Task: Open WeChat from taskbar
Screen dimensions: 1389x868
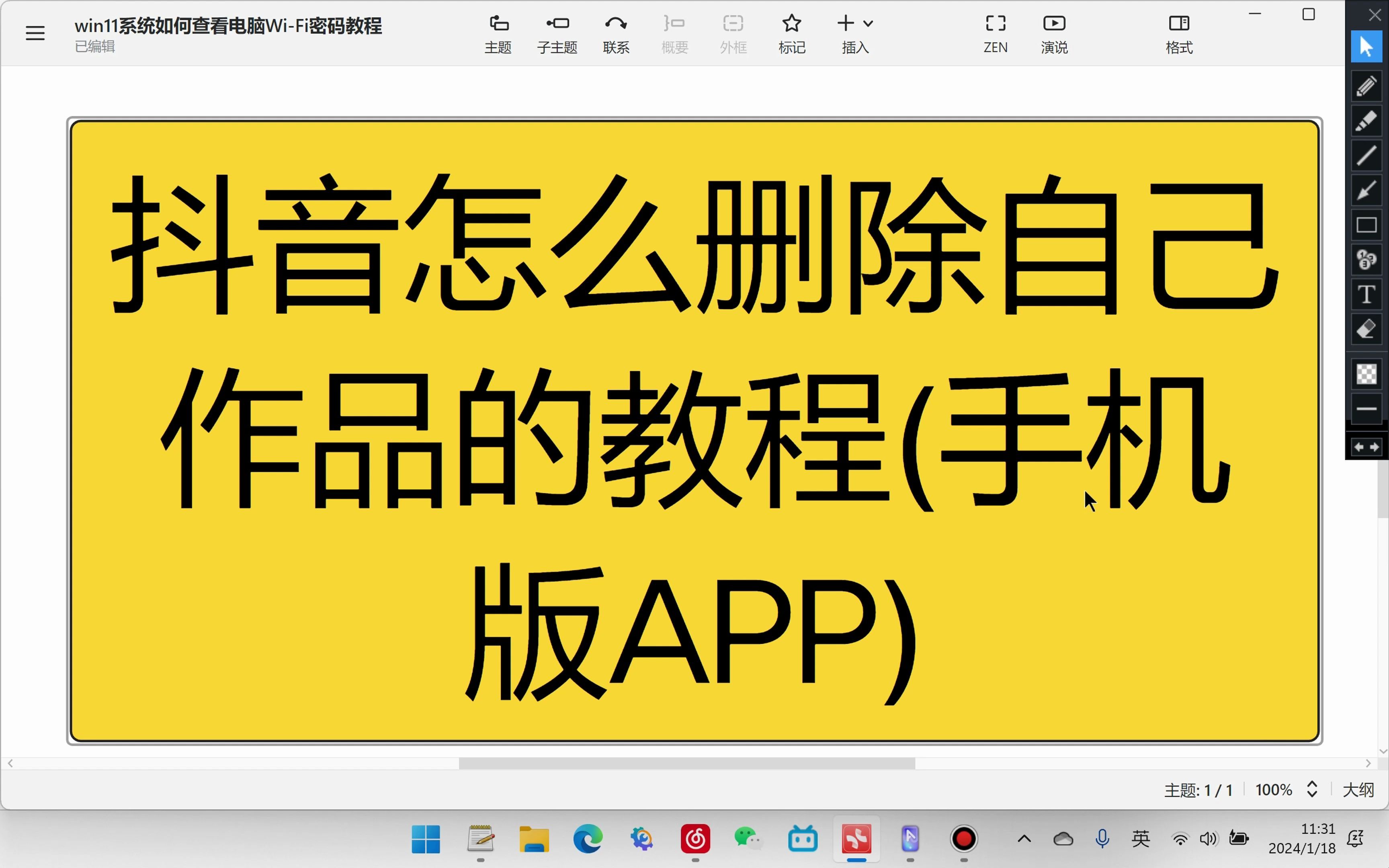Action: coord(748,839)
